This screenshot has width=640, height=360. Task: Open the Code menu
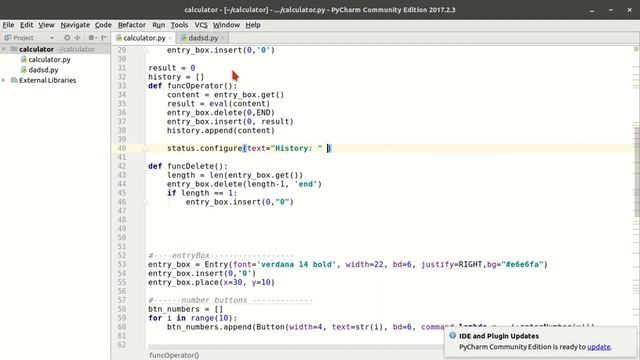tap(103, 25)
